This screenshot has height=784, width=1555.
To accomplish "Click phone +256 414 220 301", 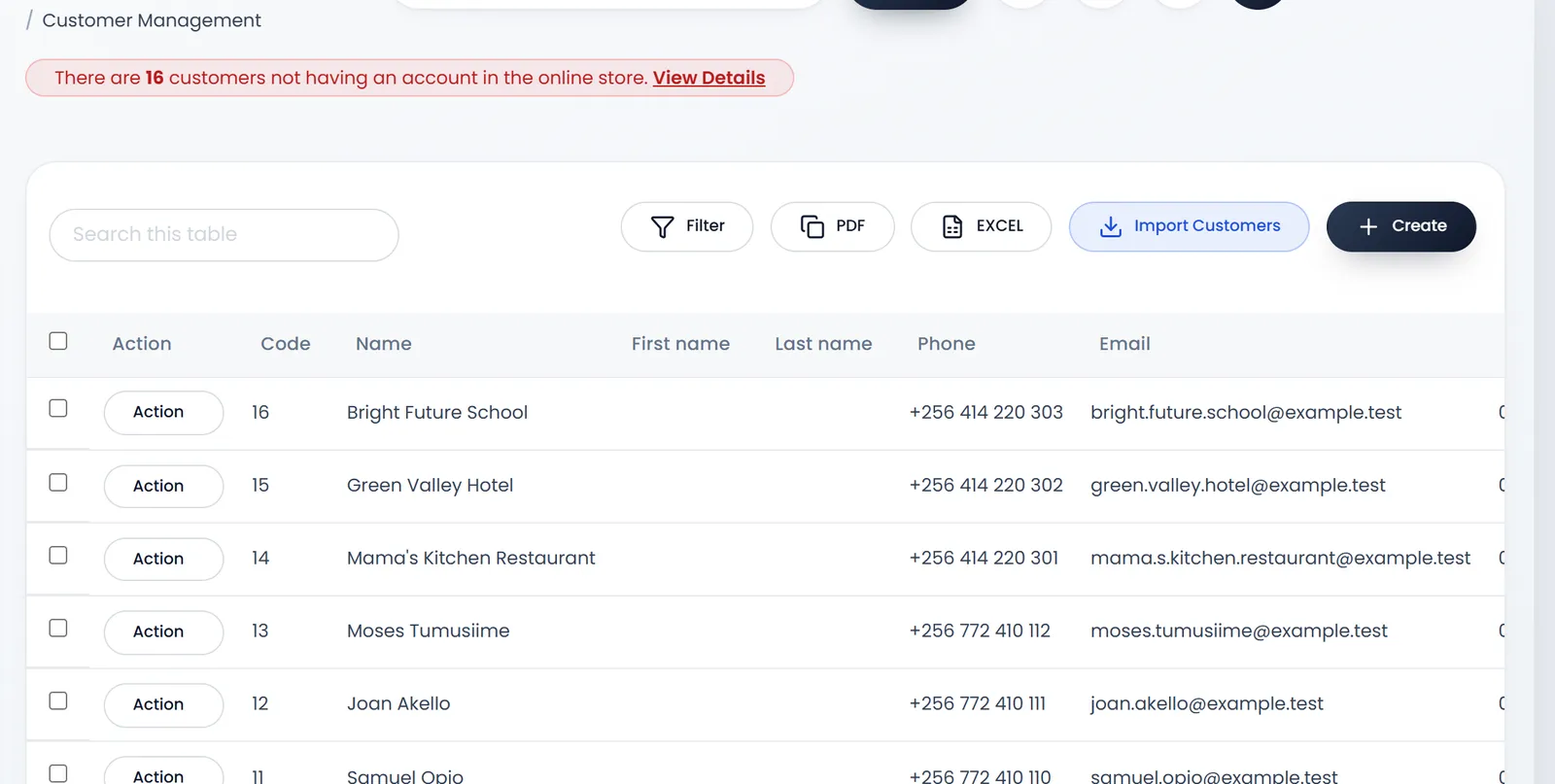I will point(984,559).
